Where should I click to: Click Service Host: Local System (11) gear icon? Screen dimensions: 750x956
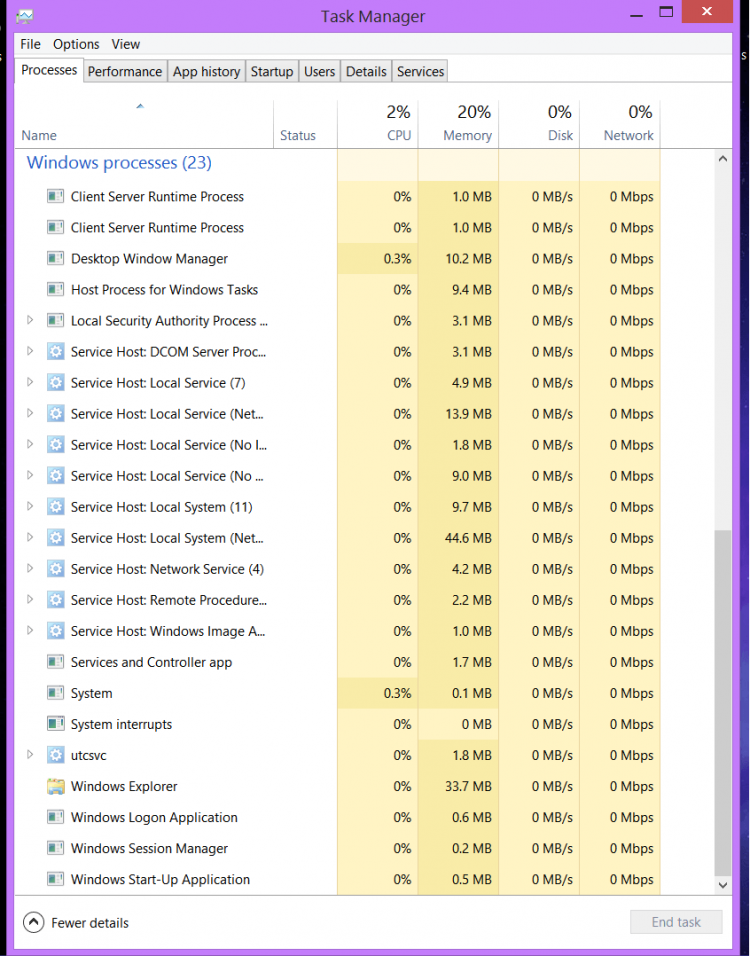(x=55, y=507)
